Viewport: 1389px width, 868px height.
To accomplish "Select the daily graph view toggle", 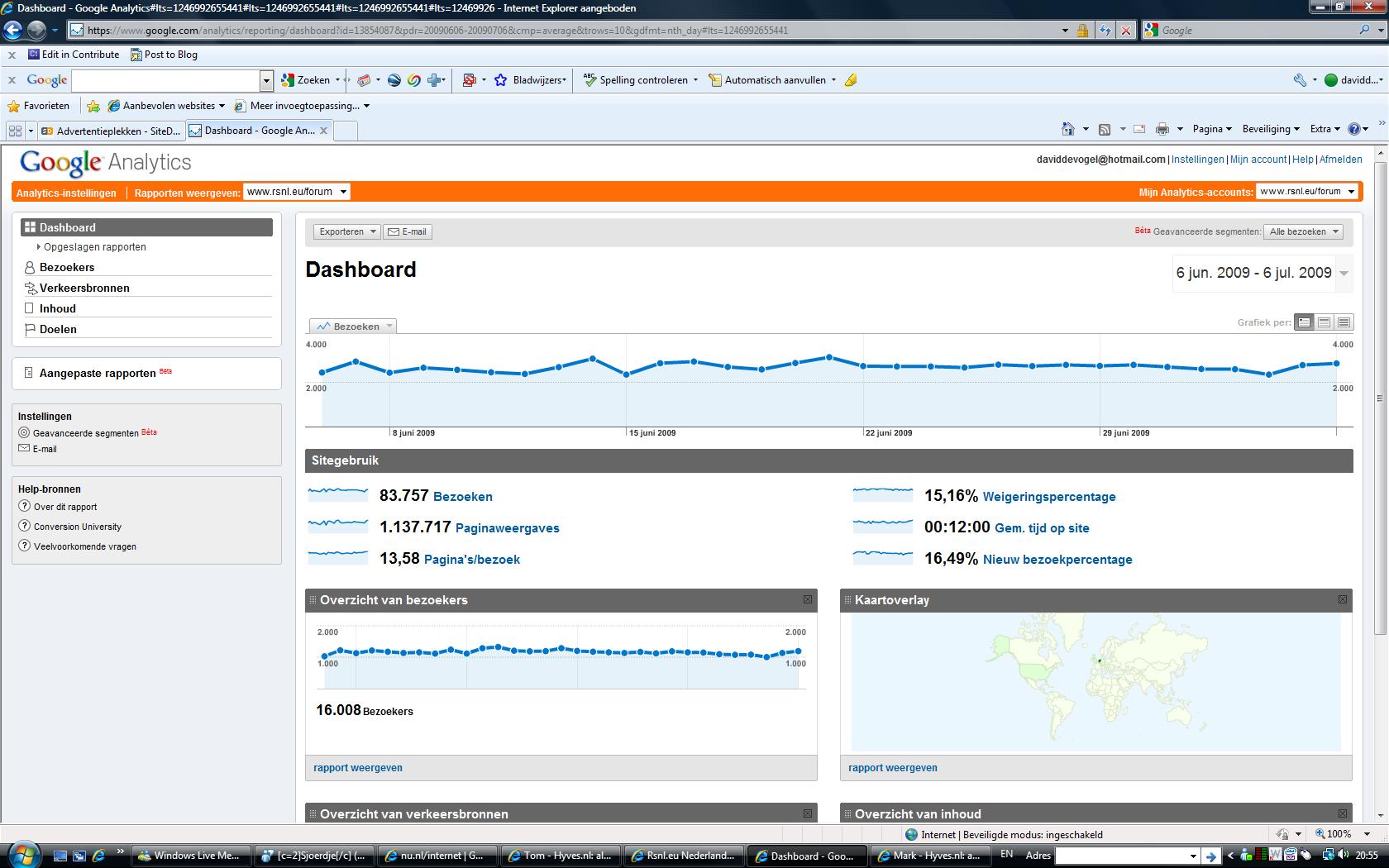I will pyautogui.click(x=1305, y=322).
